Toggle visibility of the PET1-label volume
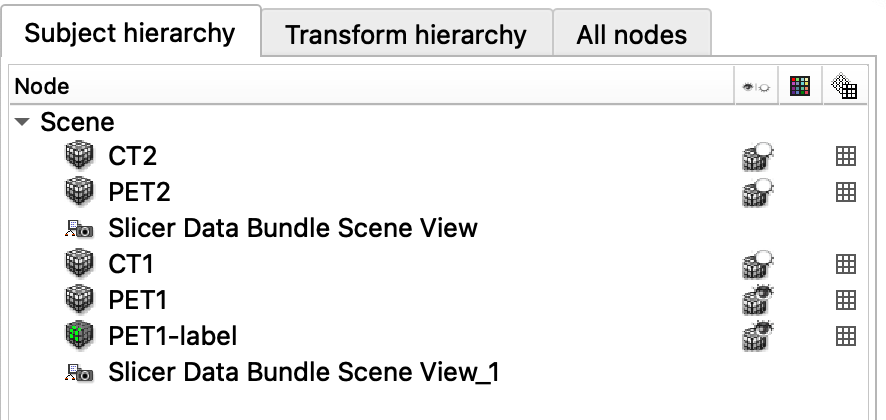This screenshot has width=886, height=420. point(757,336)
